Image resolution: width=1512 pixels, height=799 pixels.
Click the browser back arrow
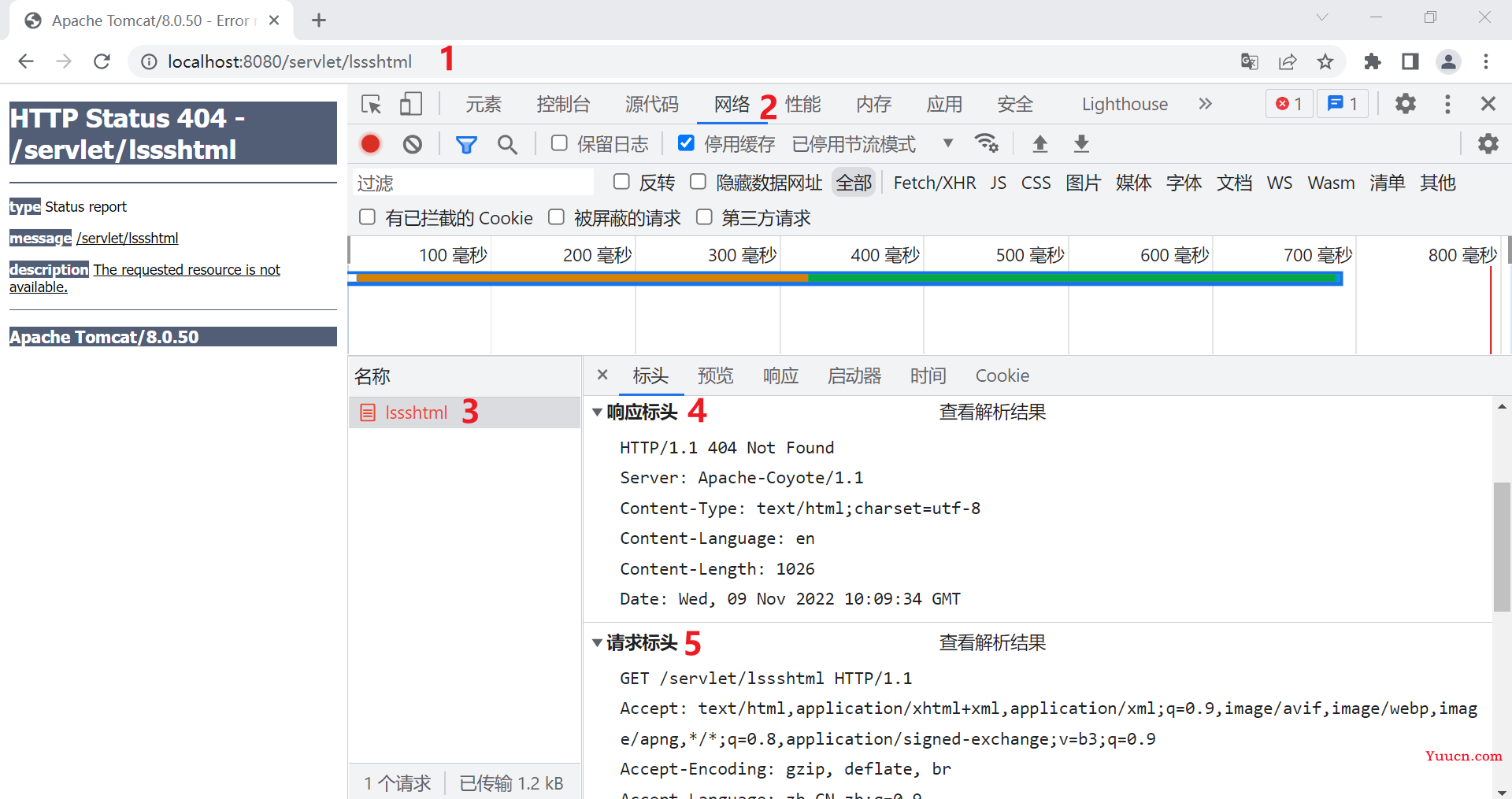(26, 61)
